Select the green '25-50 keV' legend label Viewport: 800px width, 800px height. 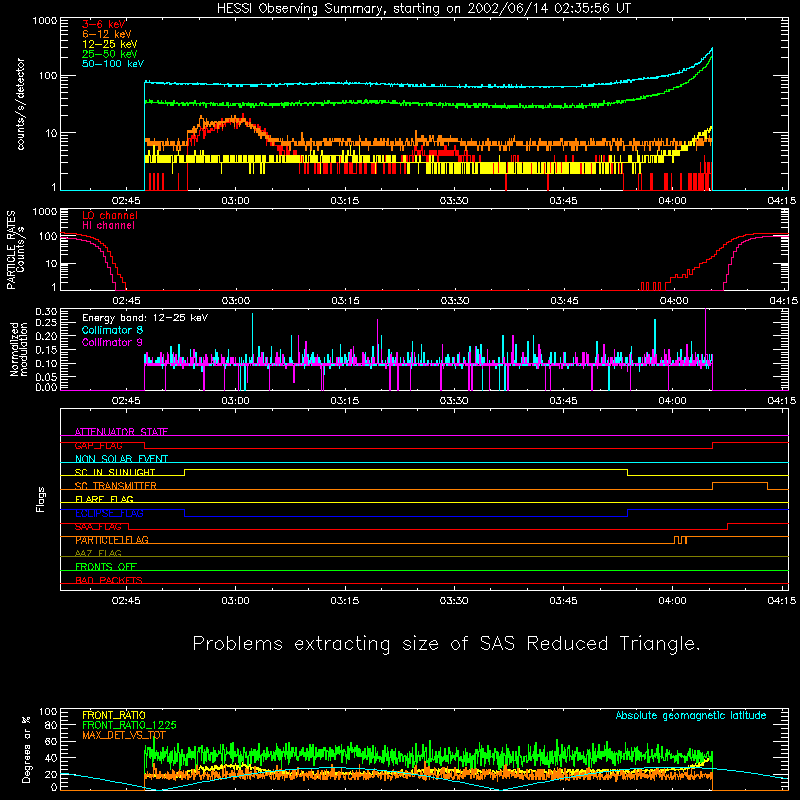[x=110, y=54]
